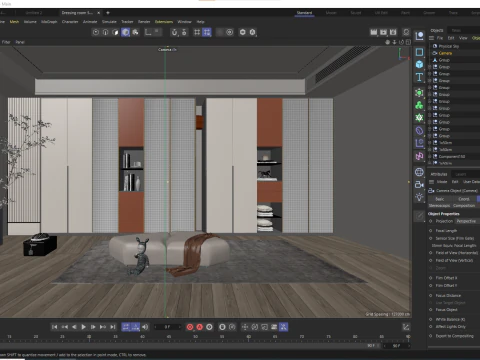Image resolution: width=480 pixels, height=360 pixels.
Task: Select the green Subdivision generator icon
Action: tap(419, 92)
